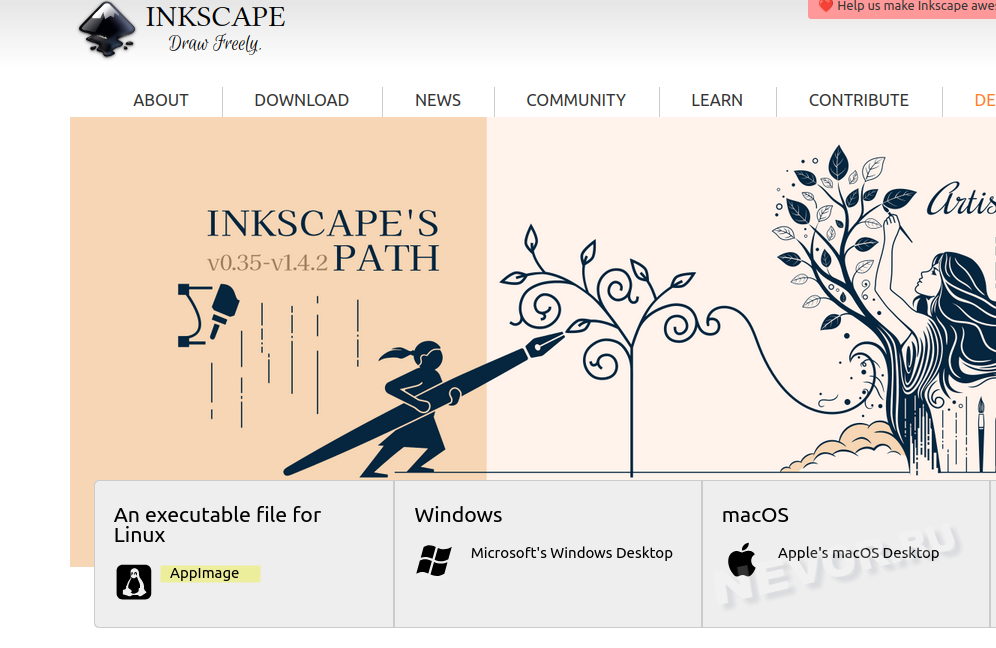The image size is (996, 648).
Task: Click the Windows logo icon
Action: click(x=434, y=560)
